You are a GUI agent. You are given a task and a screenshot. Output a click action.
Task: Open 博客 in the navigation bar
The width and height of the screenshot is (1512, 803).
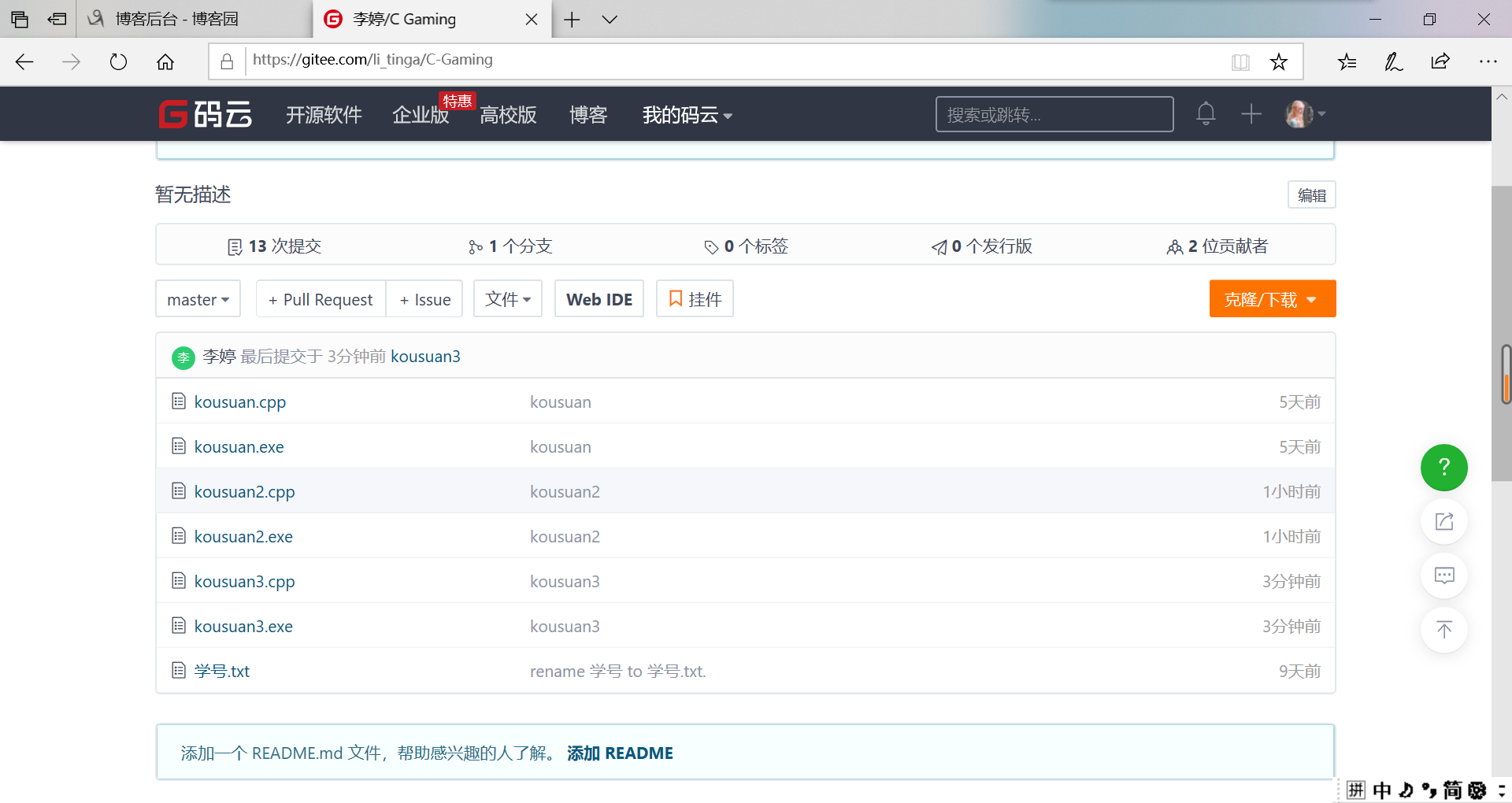tap(588, 115)
